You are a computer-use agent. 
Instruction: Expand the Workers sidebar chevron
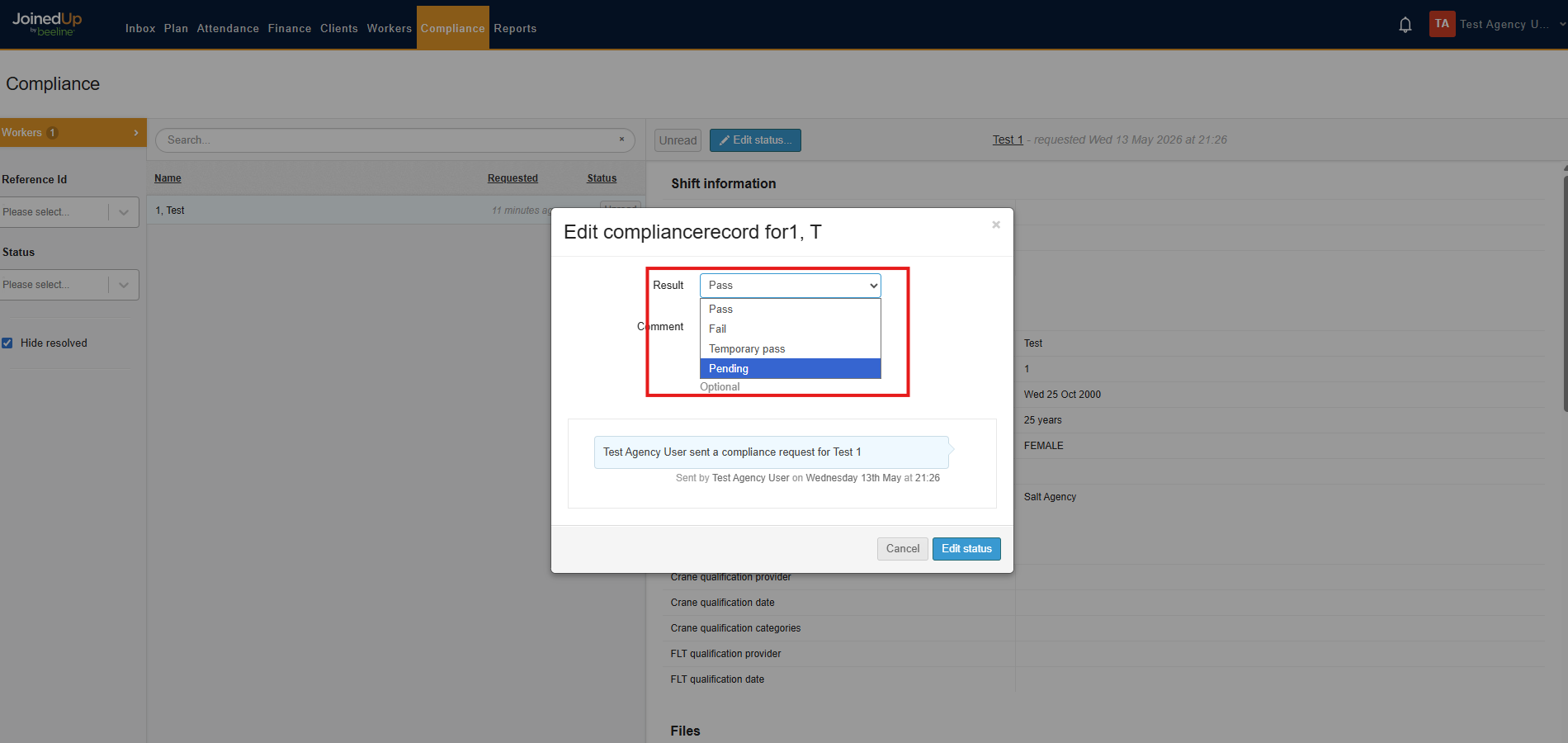click(136, 133)
